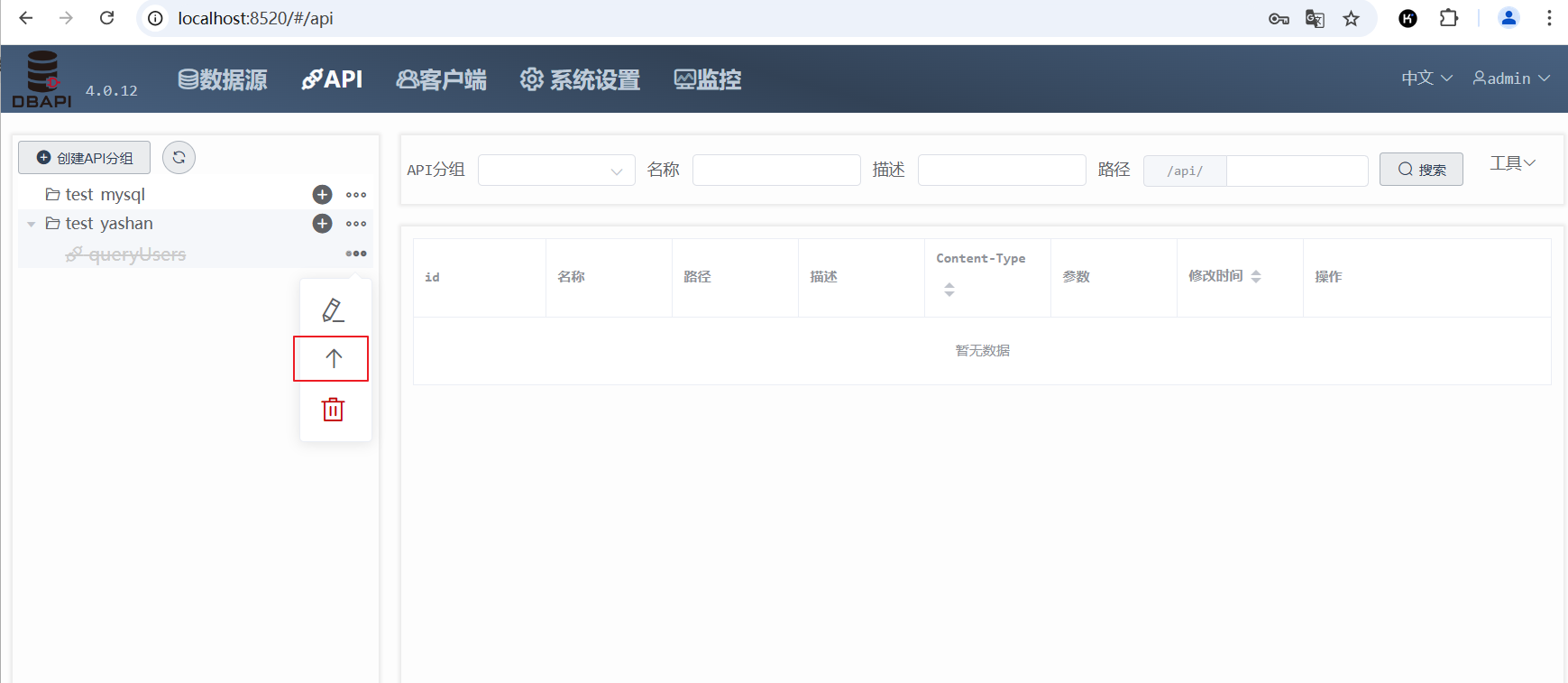Open the 客户端 navigation menu
This screenshot has width=1568, height=683.
click(441, 79)
